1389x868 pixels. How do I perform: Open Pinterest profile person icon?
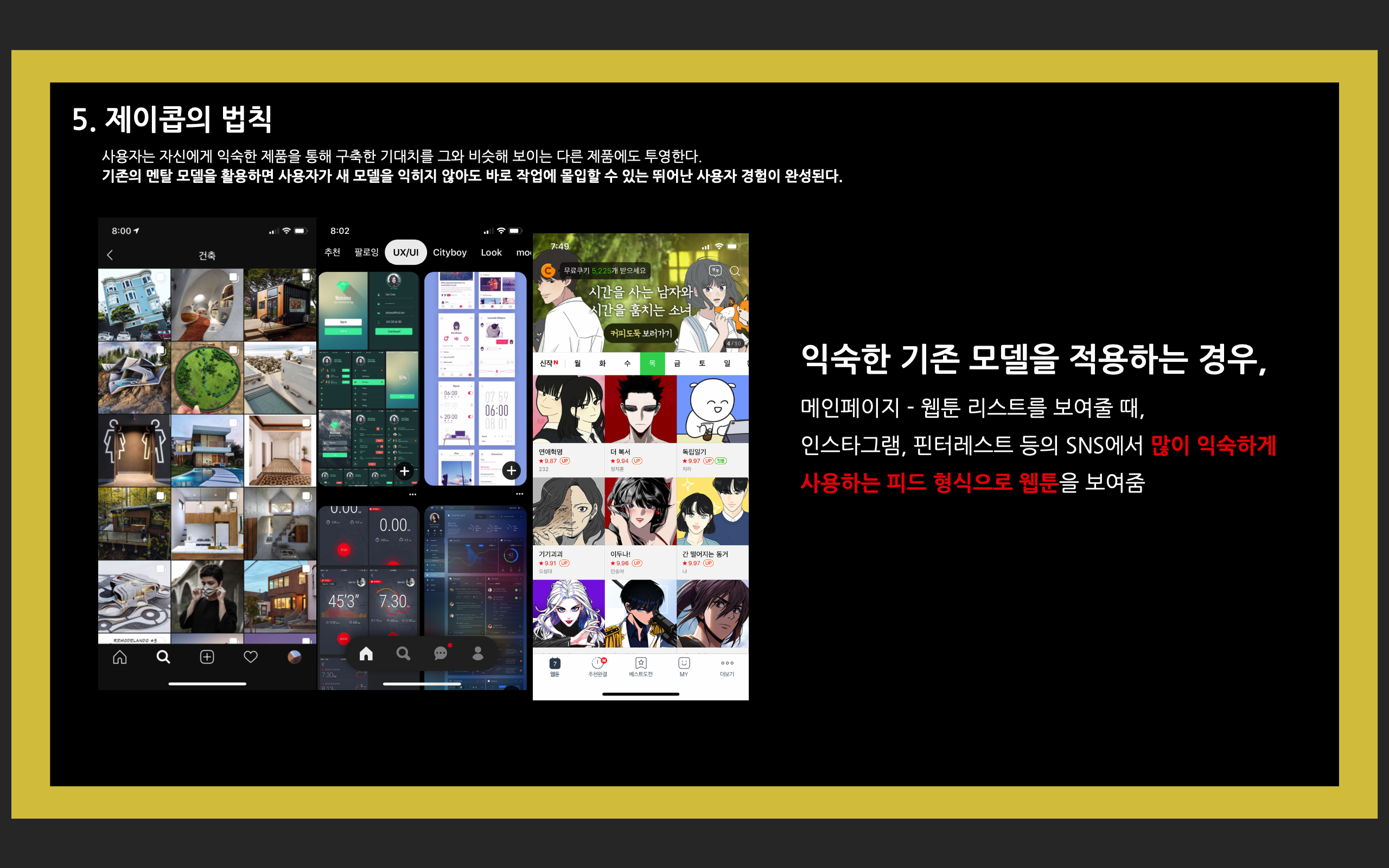click(477, 653)
